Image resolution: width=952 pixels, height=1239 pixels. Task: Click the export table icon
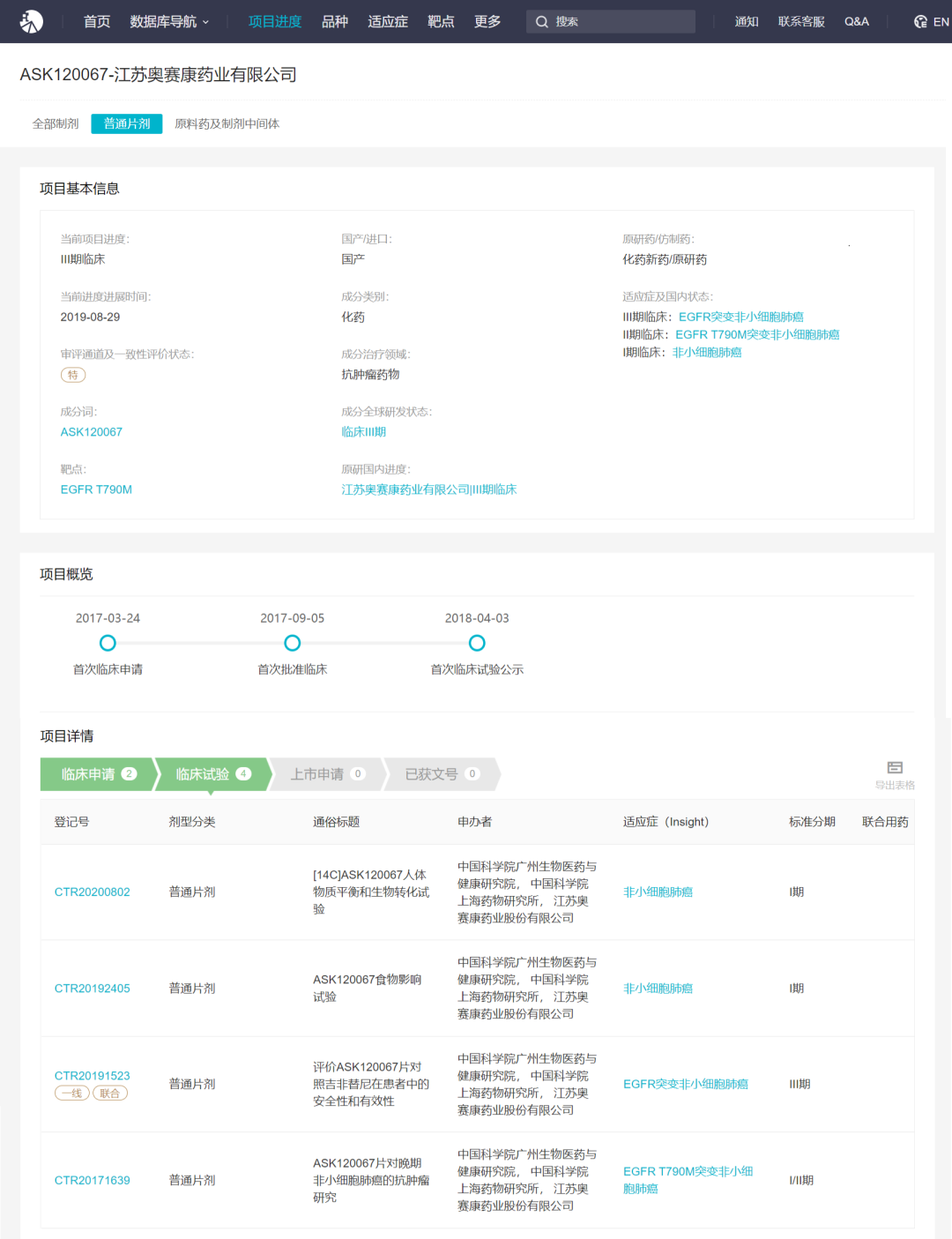[895, 767]
